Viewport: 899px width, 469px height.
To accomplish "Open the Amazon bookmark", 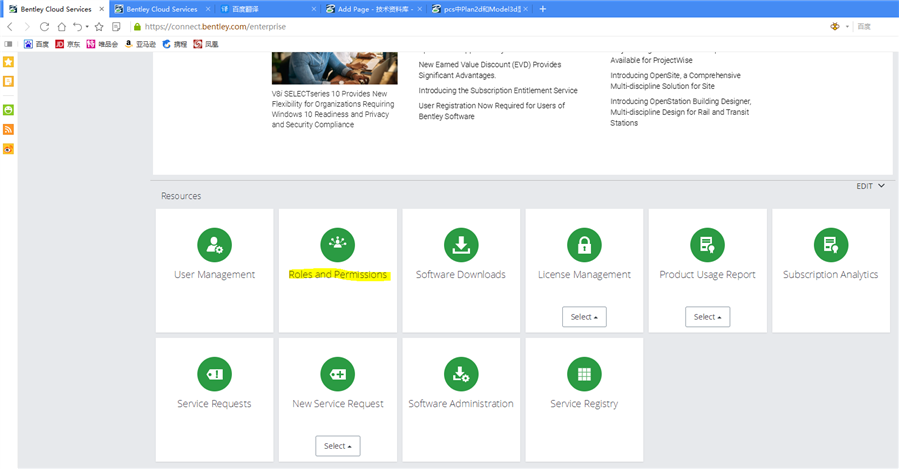I will coord(140,44).
